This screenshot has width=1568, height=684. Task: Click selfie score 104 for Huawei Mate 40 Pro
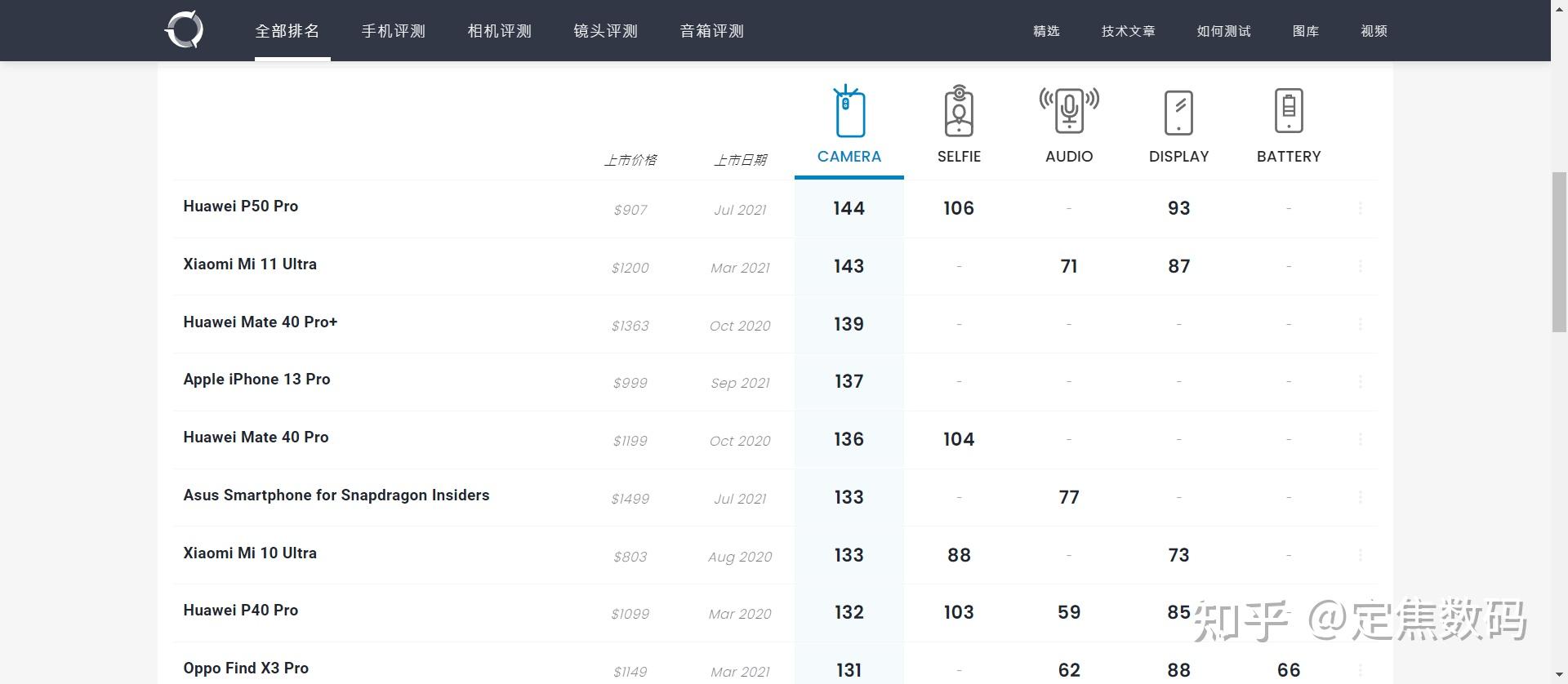959,440
